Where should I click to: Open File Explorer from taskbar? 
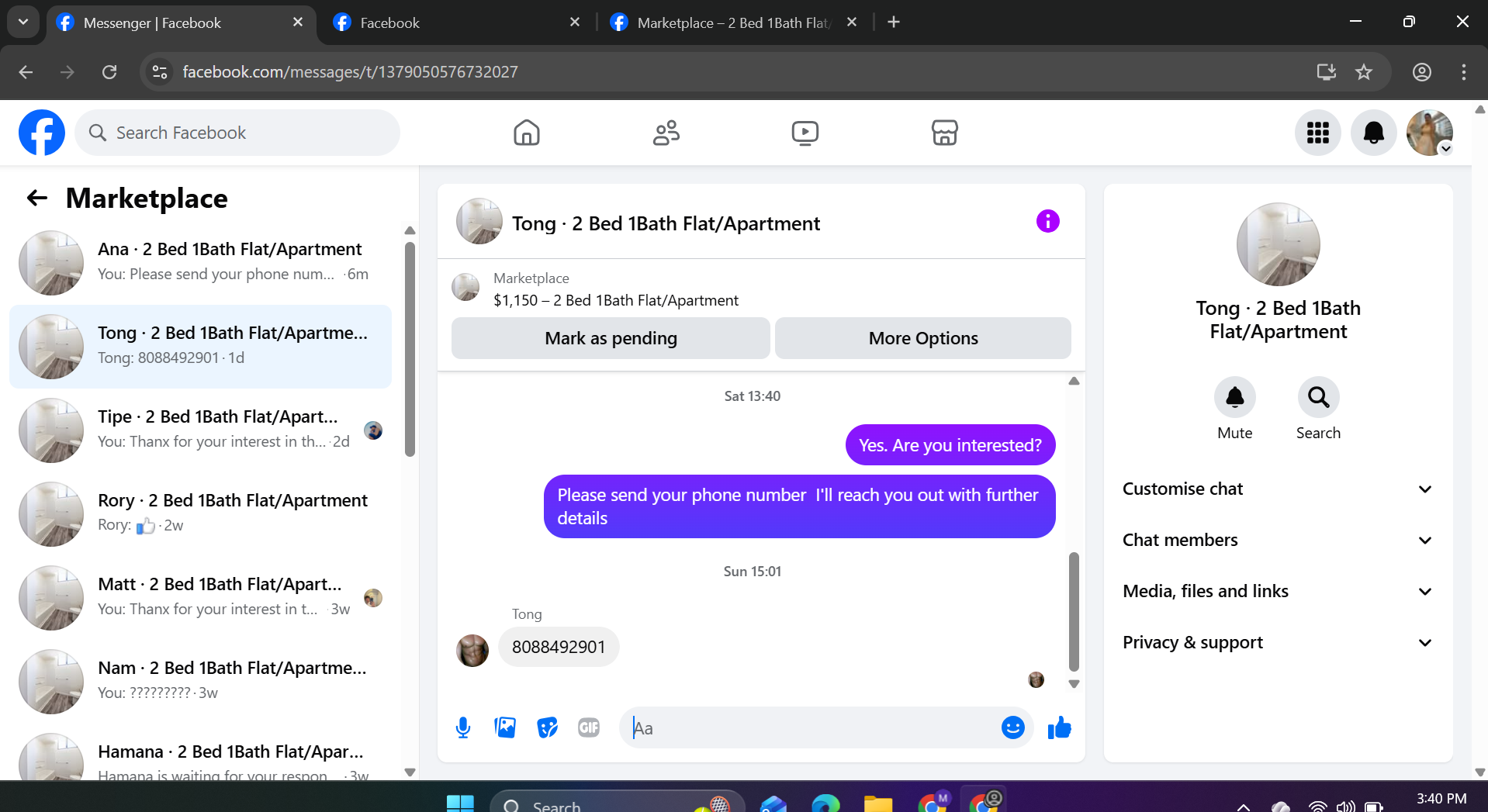(878, 804)
